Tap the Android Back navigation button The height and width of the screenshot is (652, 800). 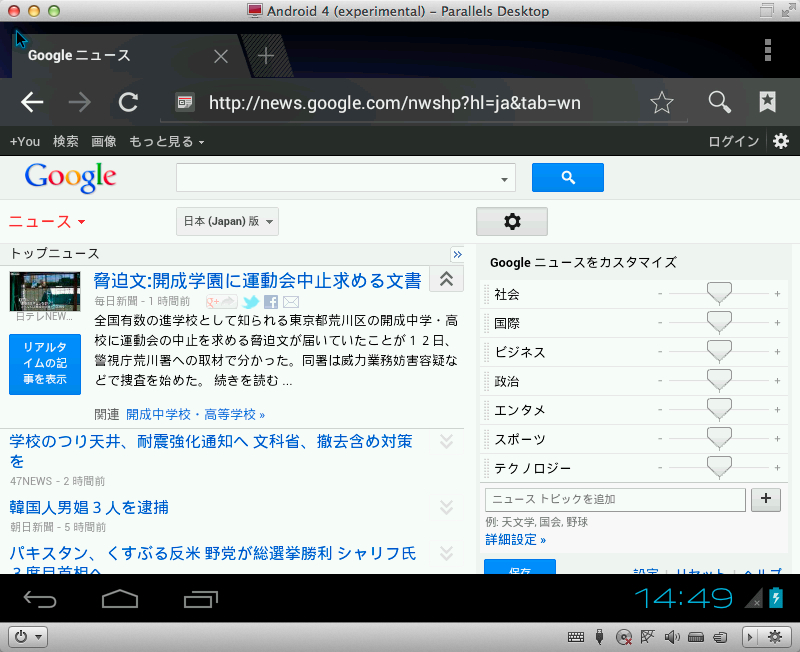tap(40, 599)
